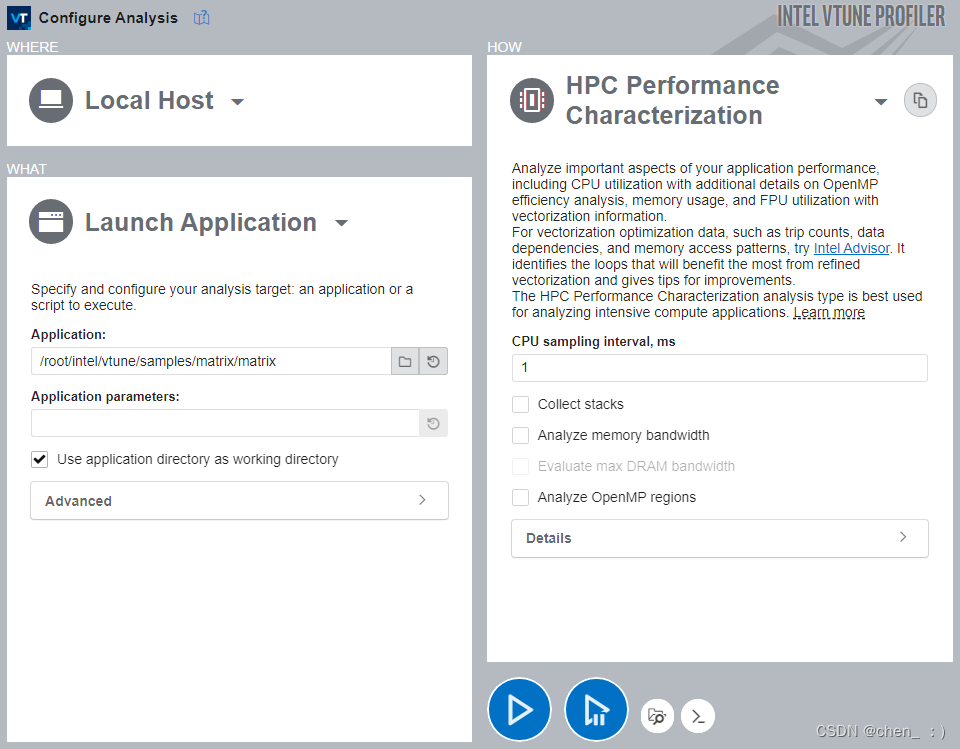Enable the Collect stacks option
Screen dimensions: 960x749
(520, 404)
